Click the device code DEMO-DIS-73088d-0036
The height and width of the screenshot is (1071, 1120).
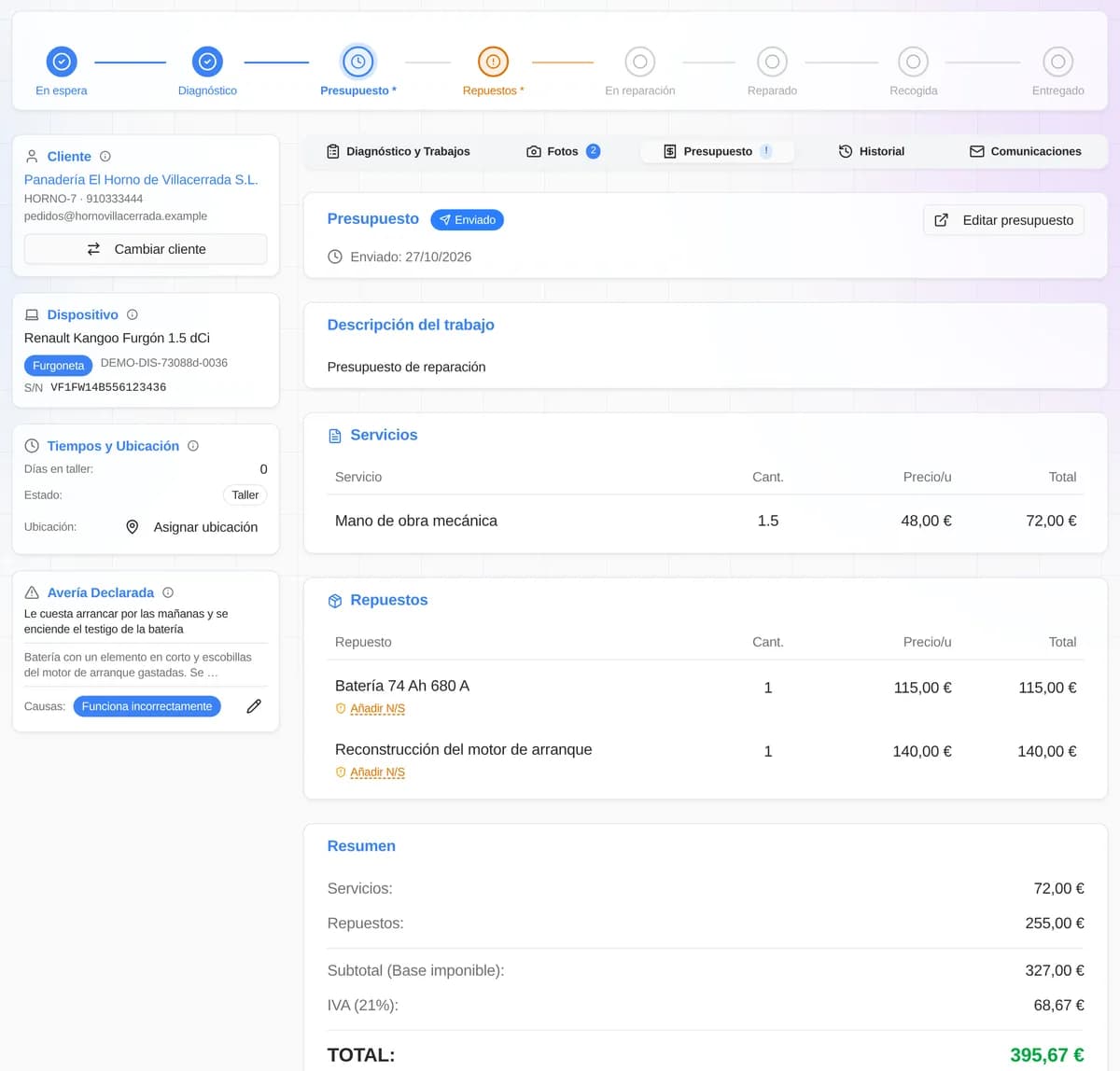click(x=164, y=363)
